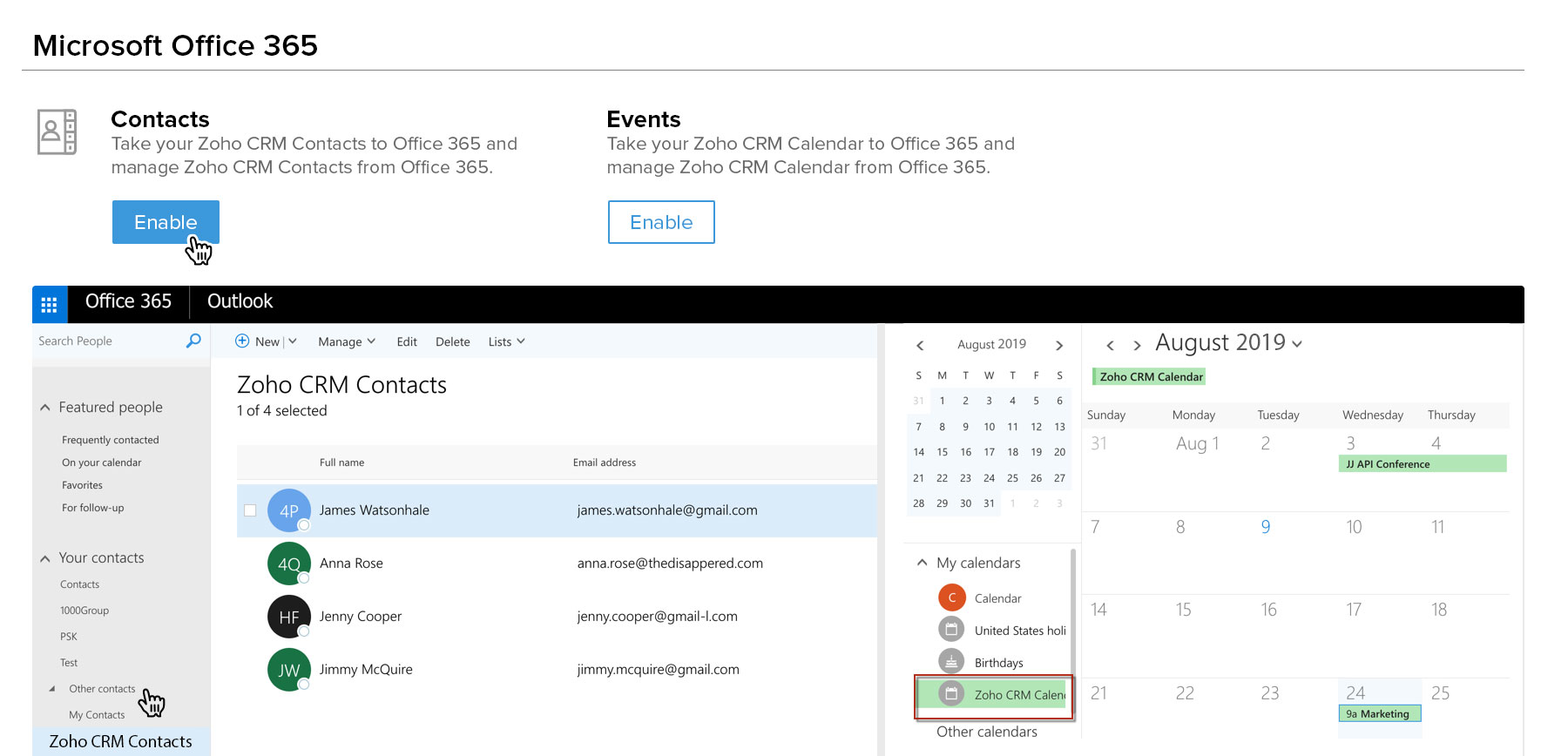This screenshot has height=756, width=1568.
Task: Select day 15 in the mini calendar
Action: pos(942,452)
